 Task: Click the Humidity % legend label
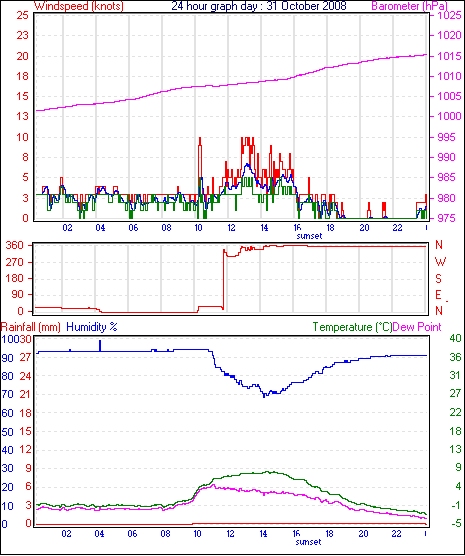pyautogui.click(x=92, y=327)
